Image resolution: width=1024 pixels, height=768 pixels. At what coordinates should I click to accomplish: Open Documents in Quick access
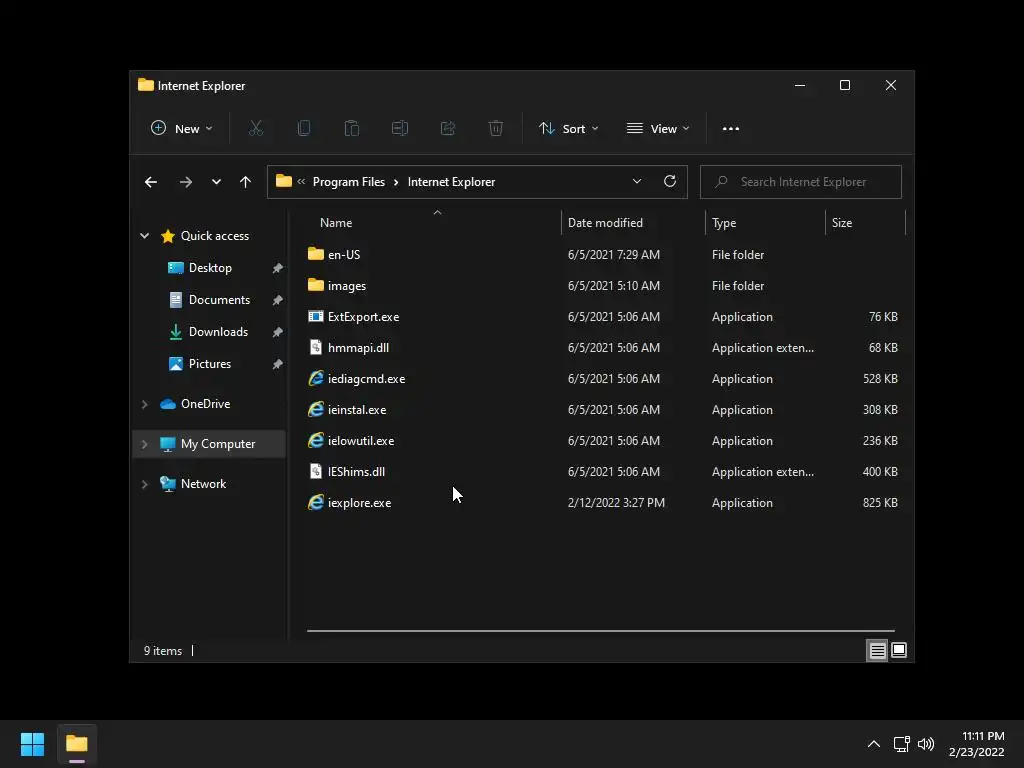click(219, 300)
